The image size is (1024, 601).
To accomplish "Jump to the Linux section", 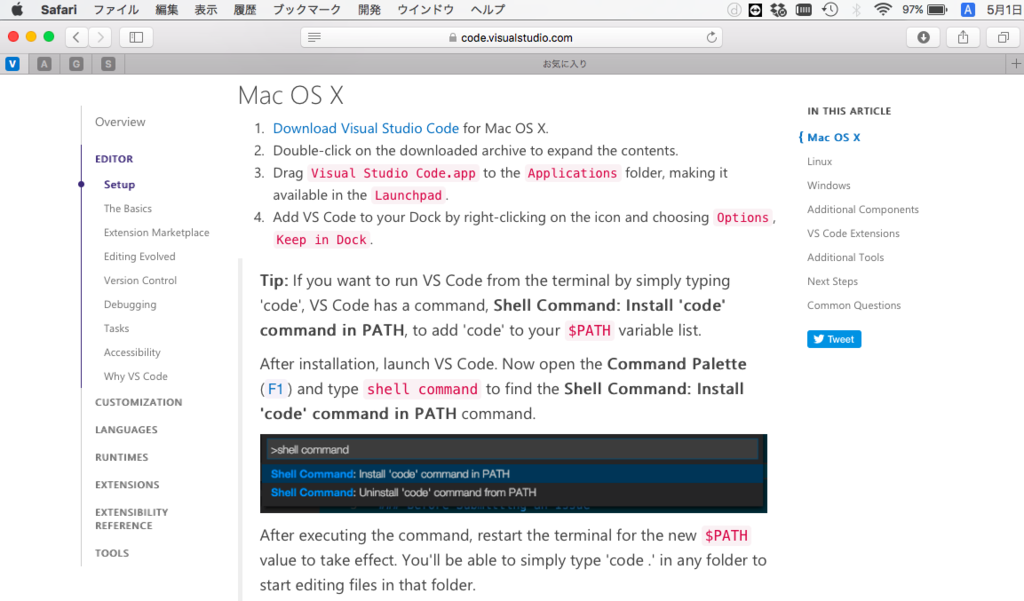I will click(819, 161).
